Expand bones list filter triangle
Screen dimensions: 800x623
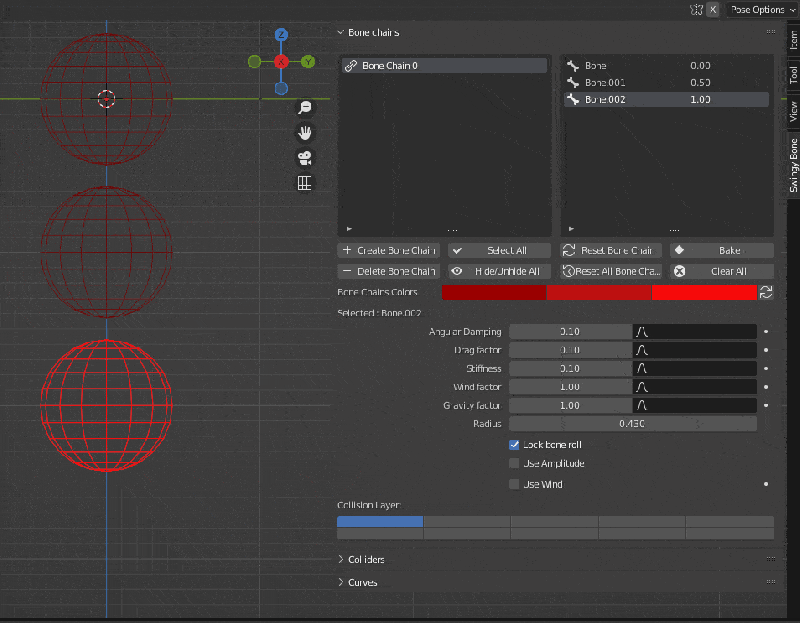[x=571, y=229]
